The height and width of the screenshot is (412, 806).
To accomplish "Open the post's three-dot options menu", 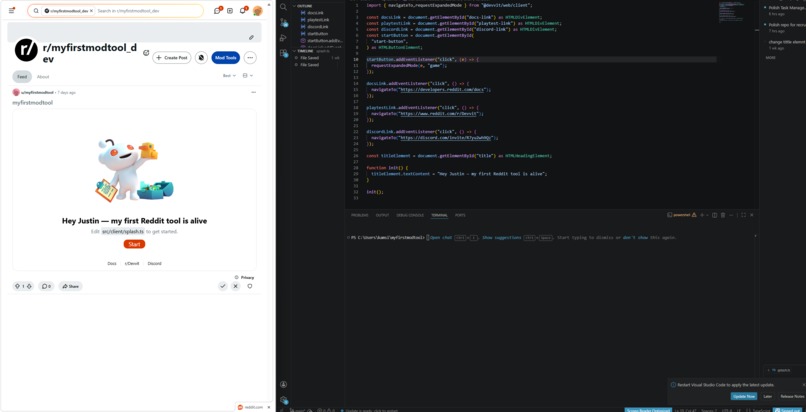I will pyautogui.click(x=253, y=92).
